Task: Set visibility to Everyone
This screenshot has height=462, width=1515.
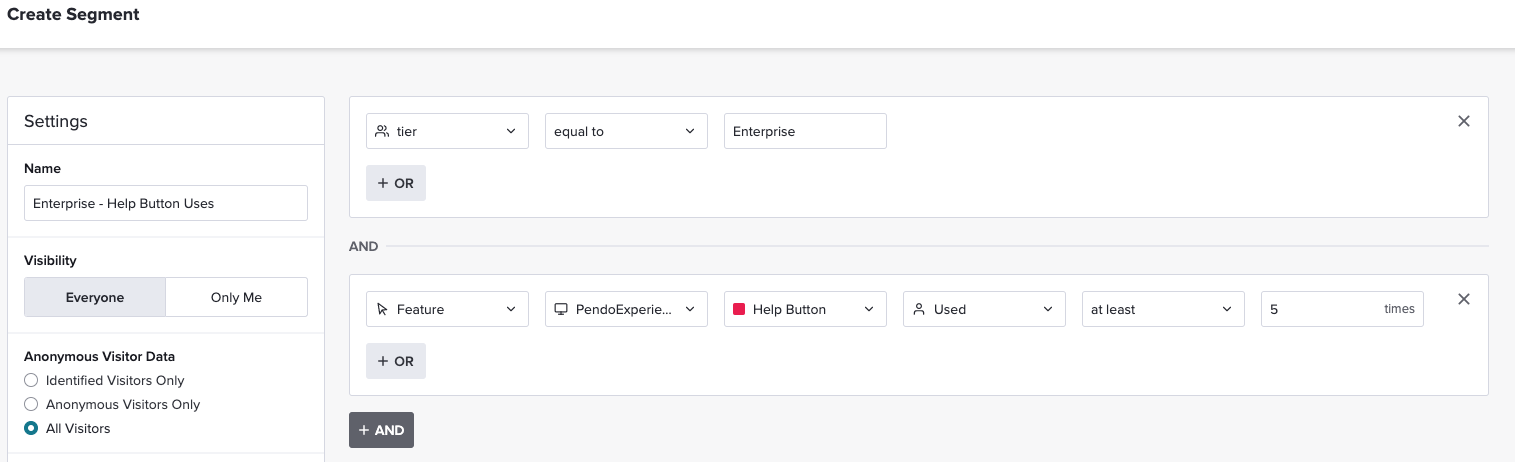Action: pos(95,297)
